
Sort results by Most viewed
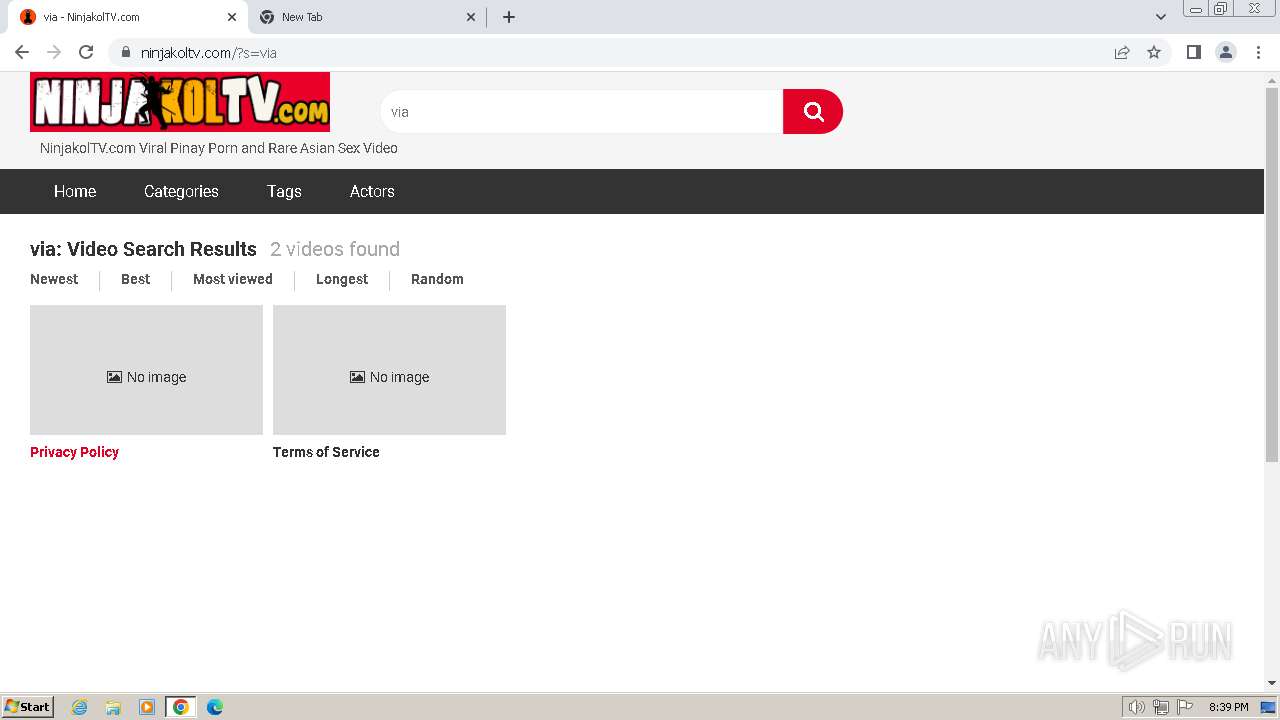(x=233, y=279)
